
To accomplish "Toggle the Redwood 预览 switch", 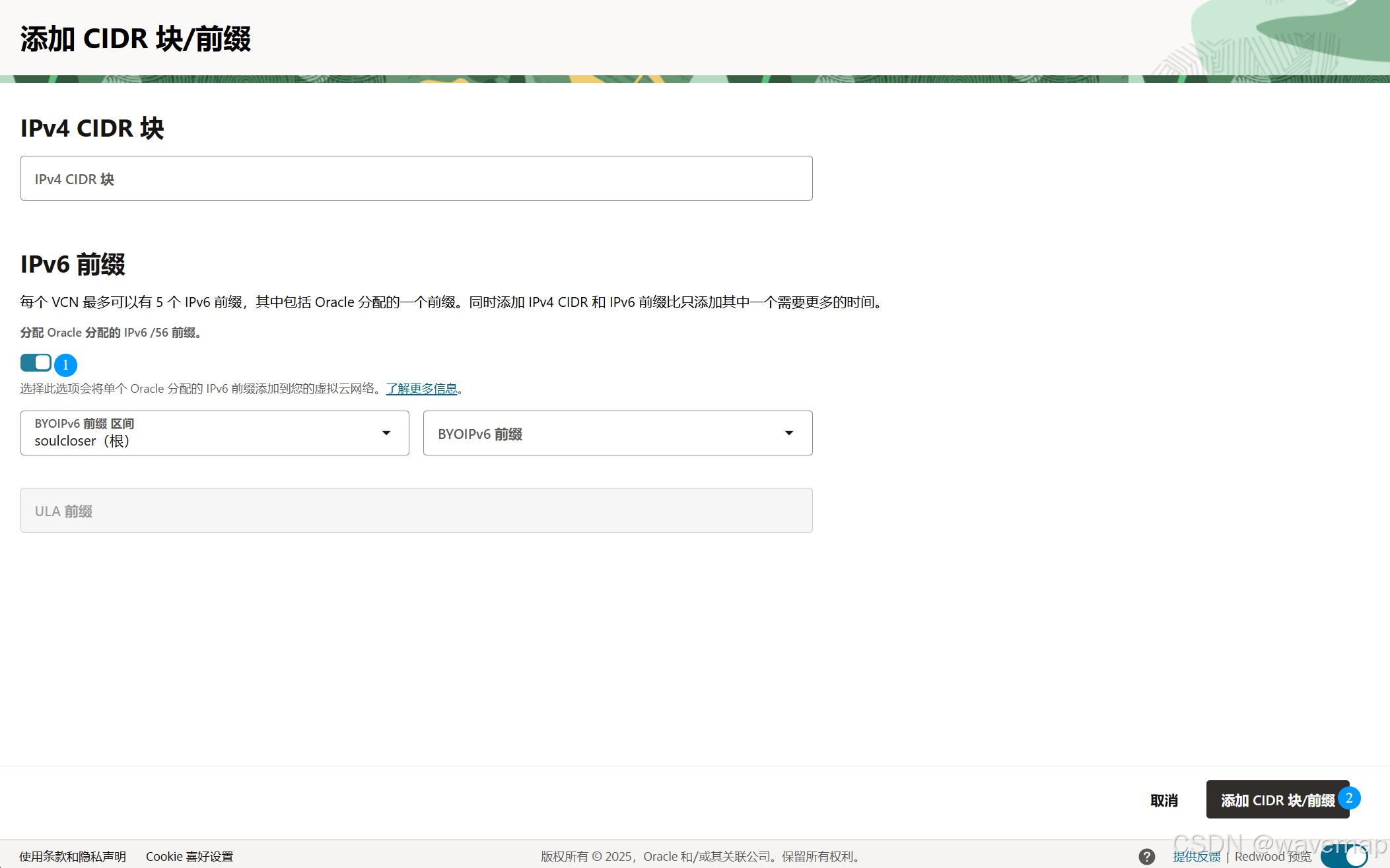I will (1344, 856).
